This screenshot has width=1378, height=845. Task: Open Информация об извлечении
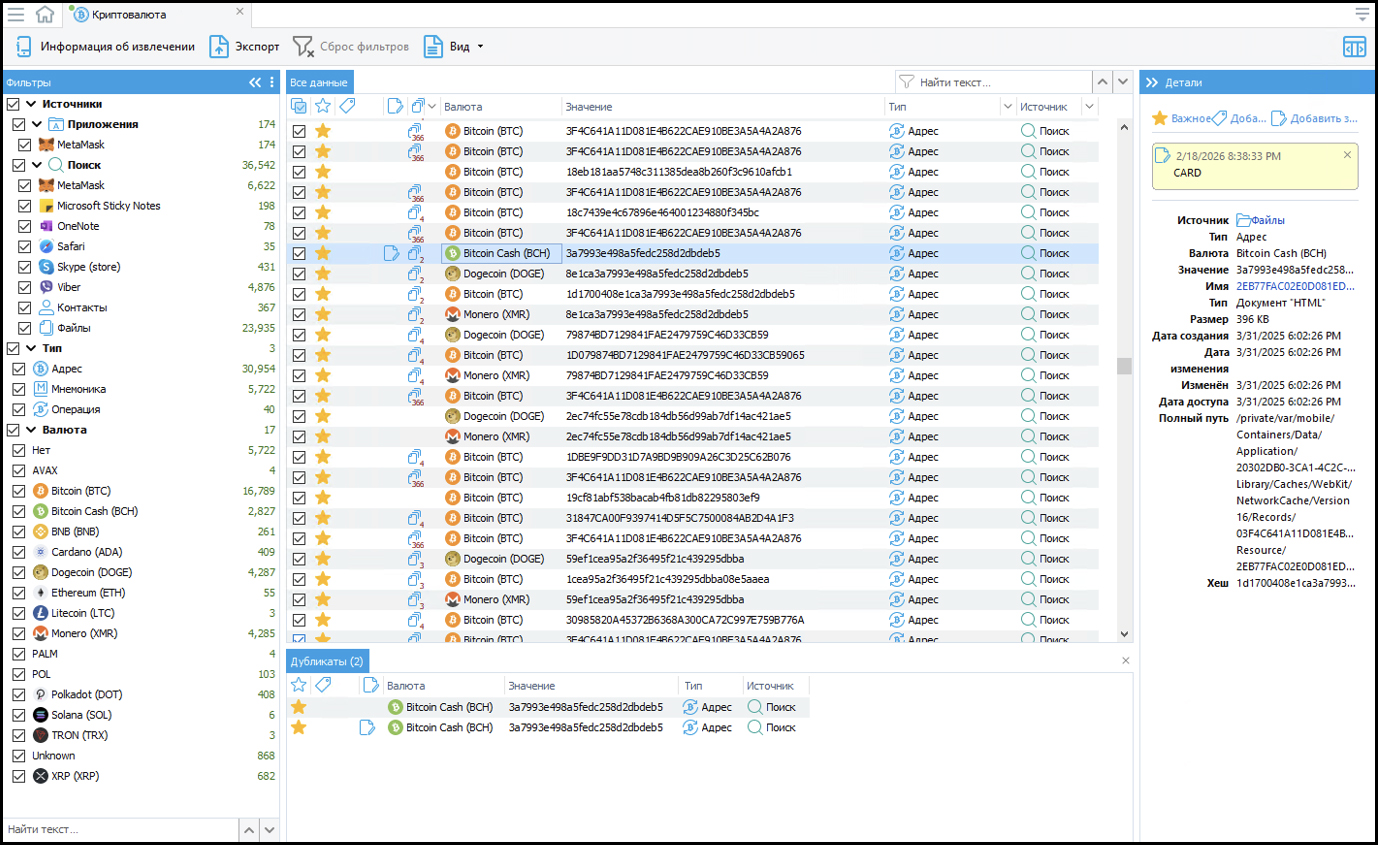(x=105, y=47)
